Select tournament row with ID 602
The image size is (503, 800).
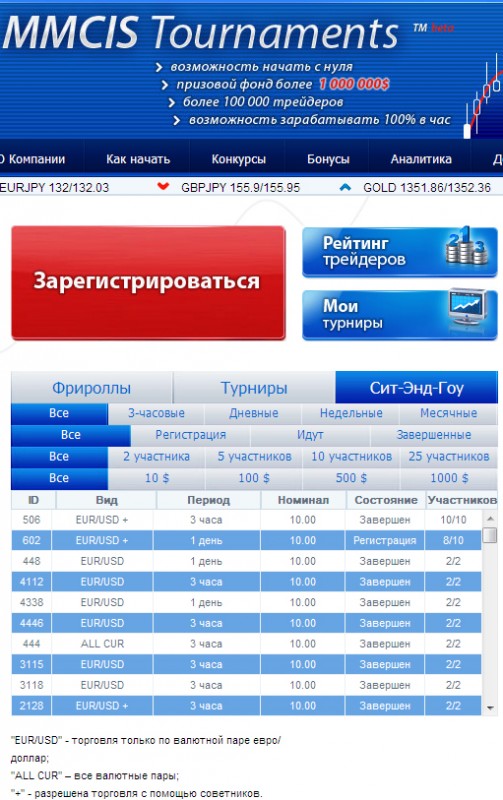(246, 540)
